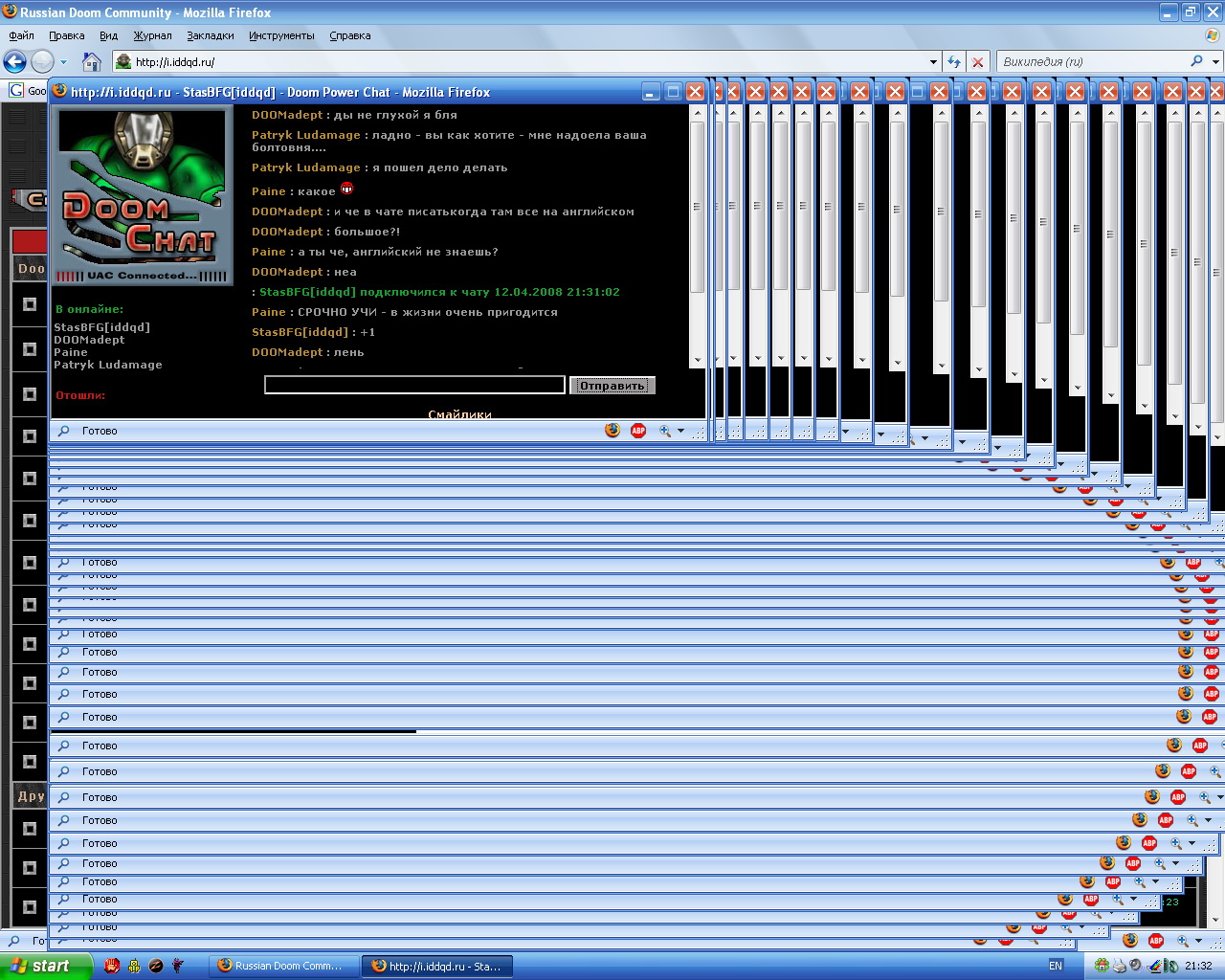Screen dimensions: 1225x980
Task: Click Firefox icon in chat window status bar
Action: click(x=612, y=431)
